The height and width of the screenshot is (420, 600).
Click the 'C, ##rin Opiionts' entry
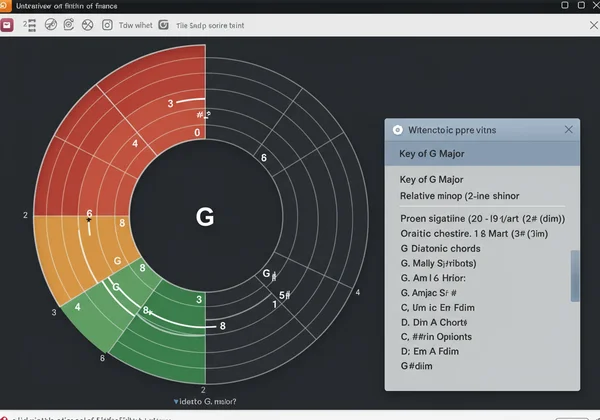(x=436, y=337)
